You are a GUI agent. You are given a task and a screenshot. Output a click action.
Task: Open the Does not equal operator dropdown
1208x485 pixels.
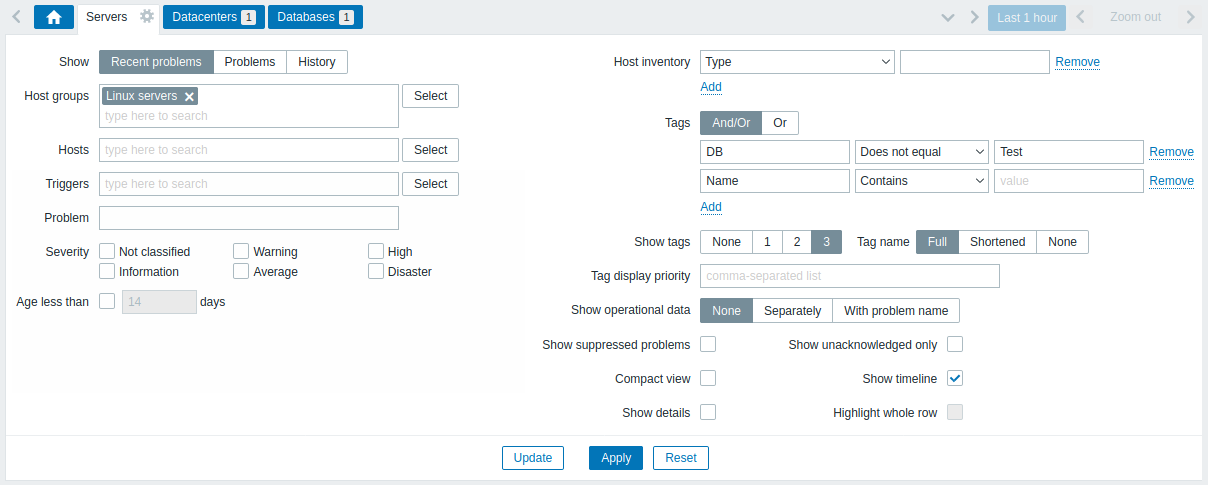pos(921,152)
